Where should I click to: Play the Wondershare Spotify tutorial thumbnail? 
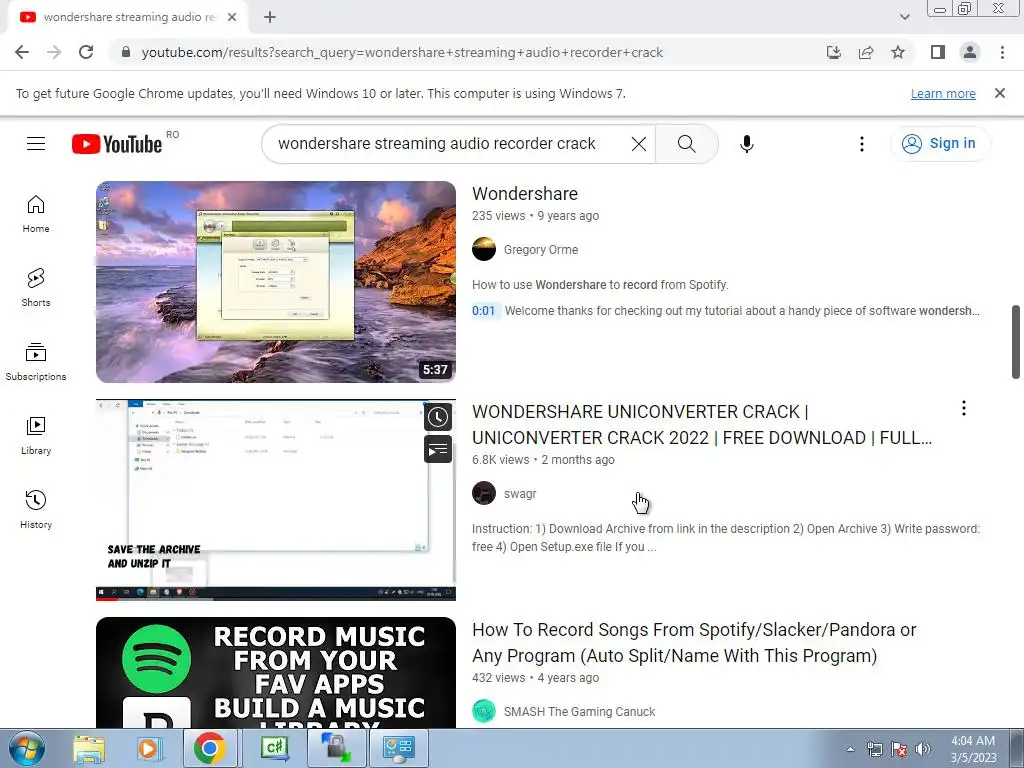point(276,281)
